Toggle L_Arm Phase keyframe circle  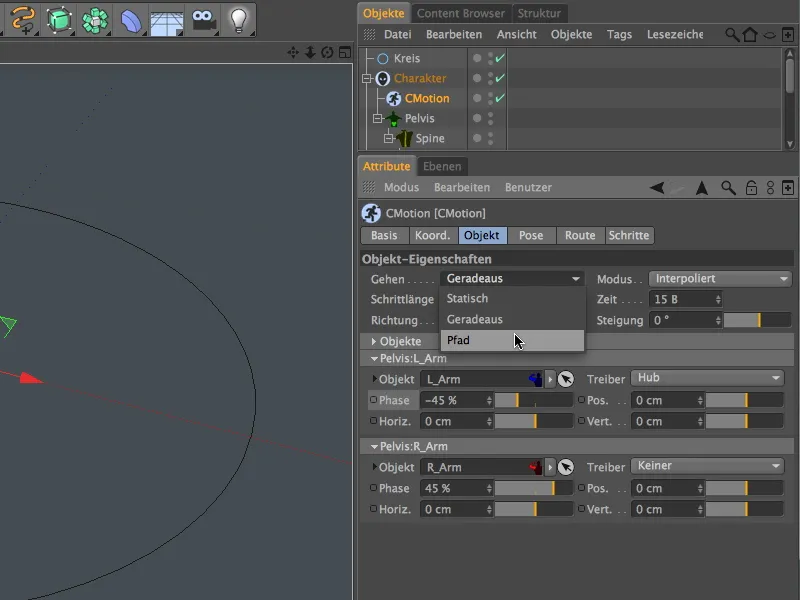tap(373, 400)
